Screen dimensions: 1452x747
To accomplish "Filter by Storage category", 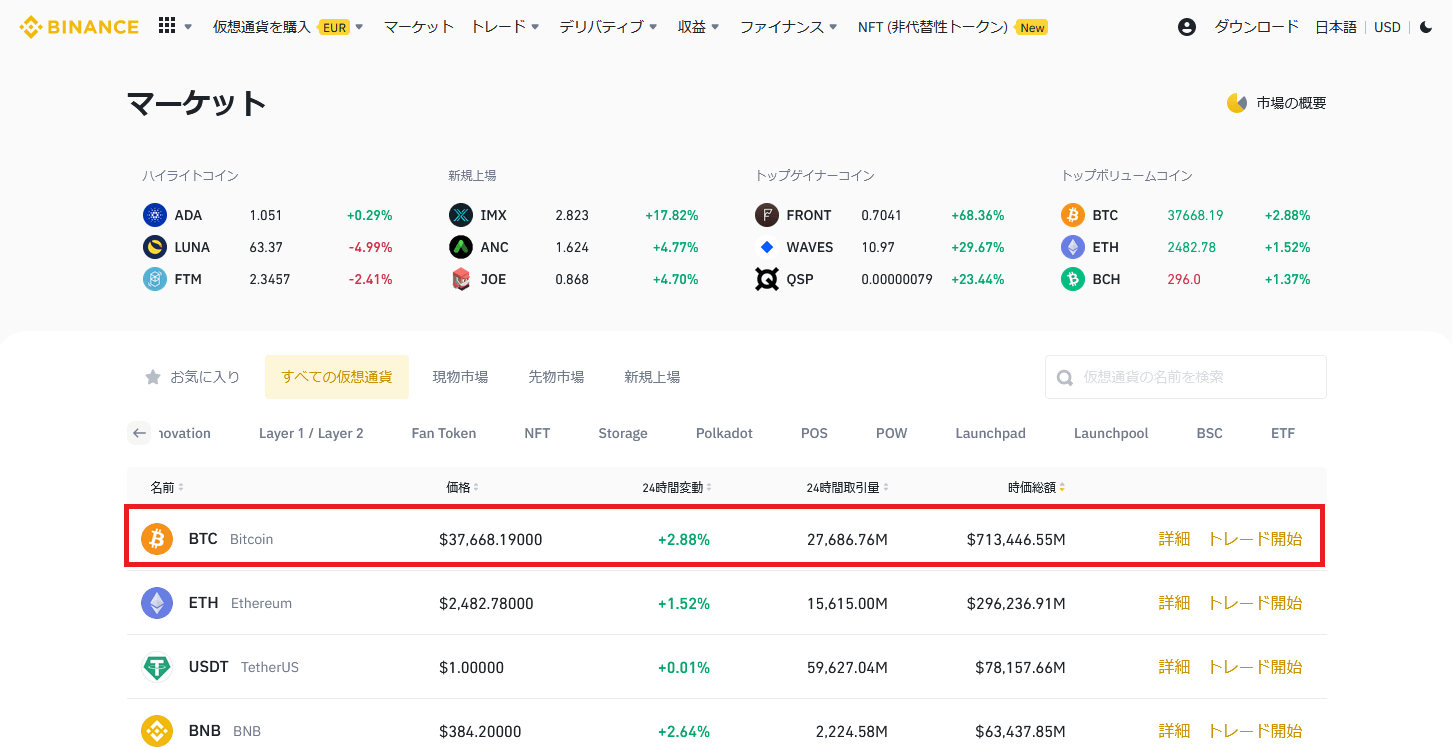I will (x=623, y=433).
